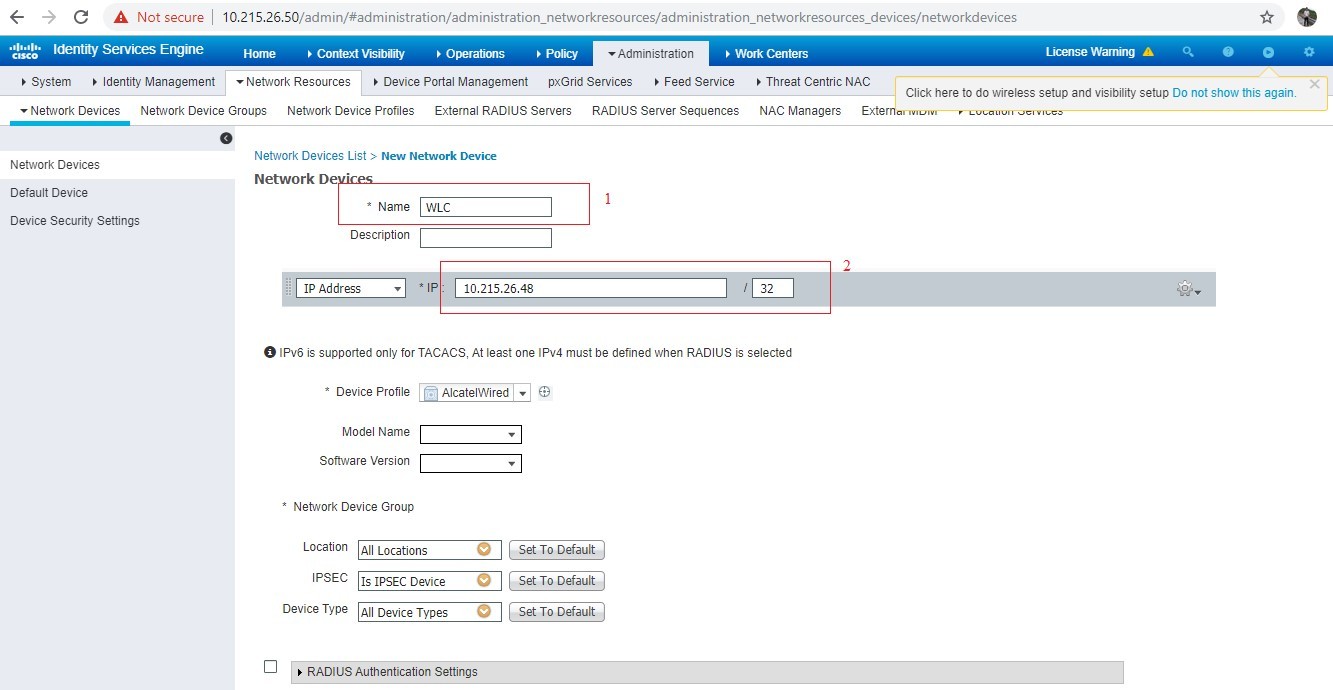1333x690 pixels.
Task: Focus the subnet mask field showing 32
Action: tap(773, 288)
